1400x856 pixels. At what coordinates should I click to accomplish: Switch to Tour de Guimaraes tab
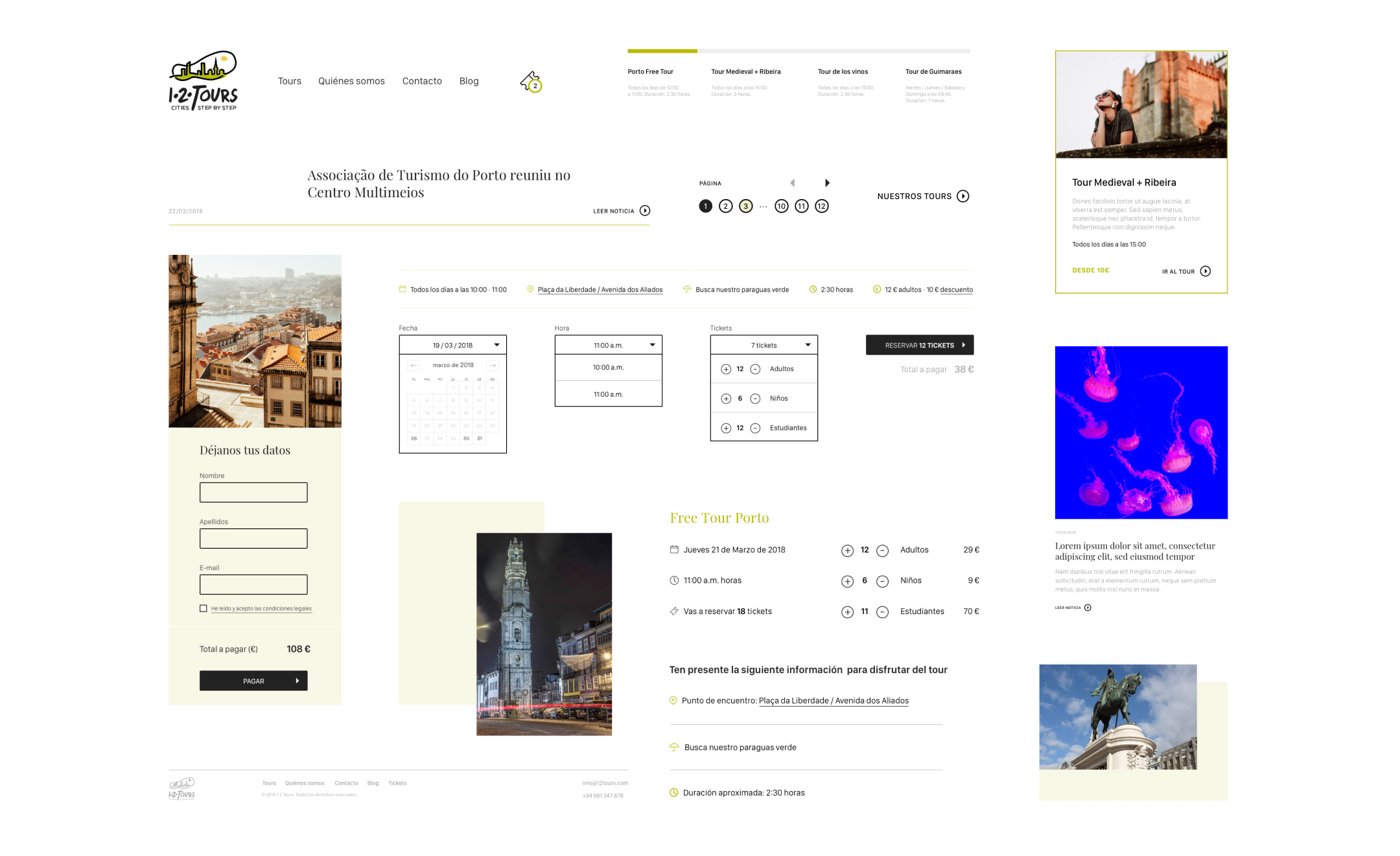click(x=933, y=72)
